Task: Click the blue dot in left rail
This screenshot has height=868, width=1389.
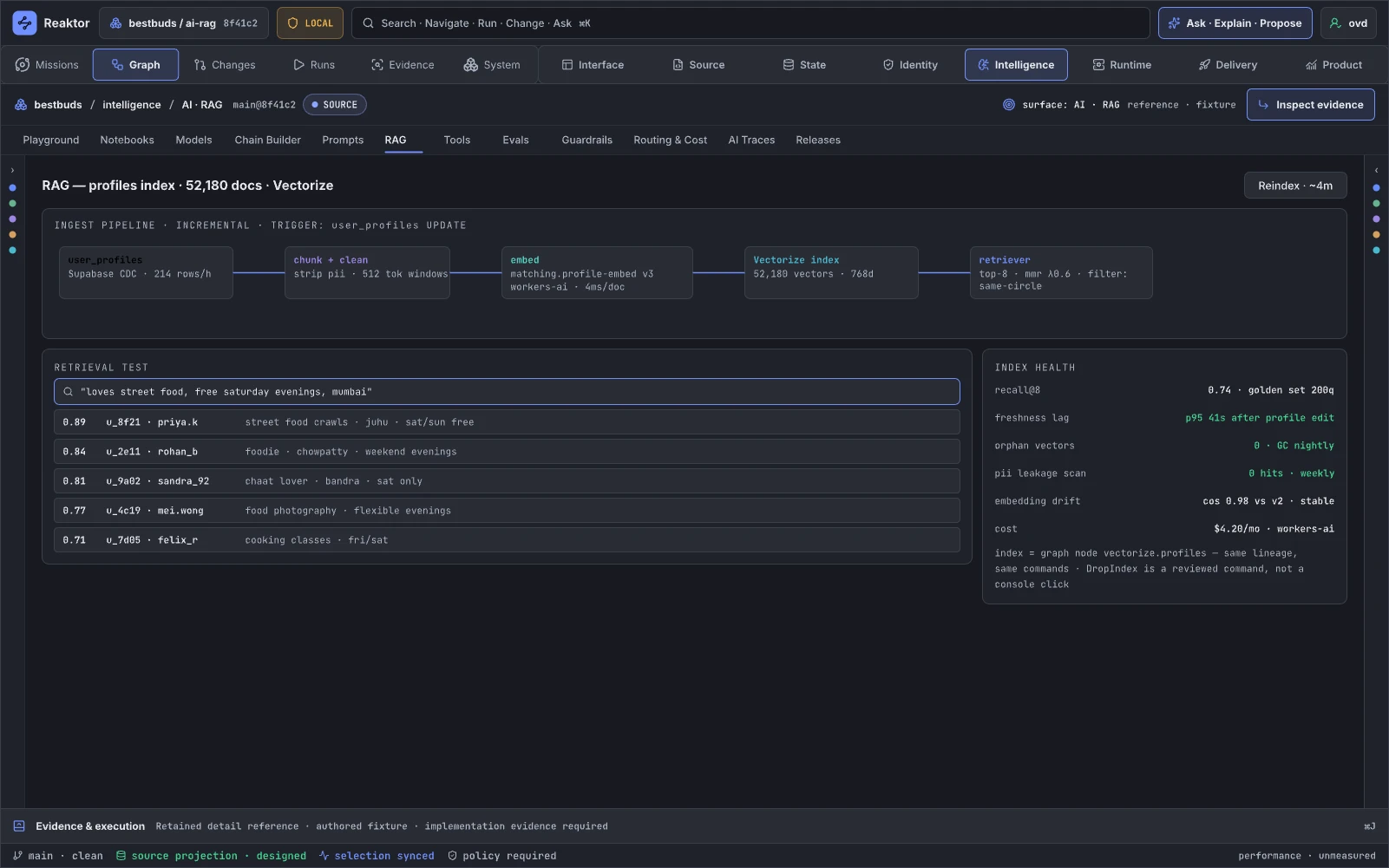Action: point(12,187)
